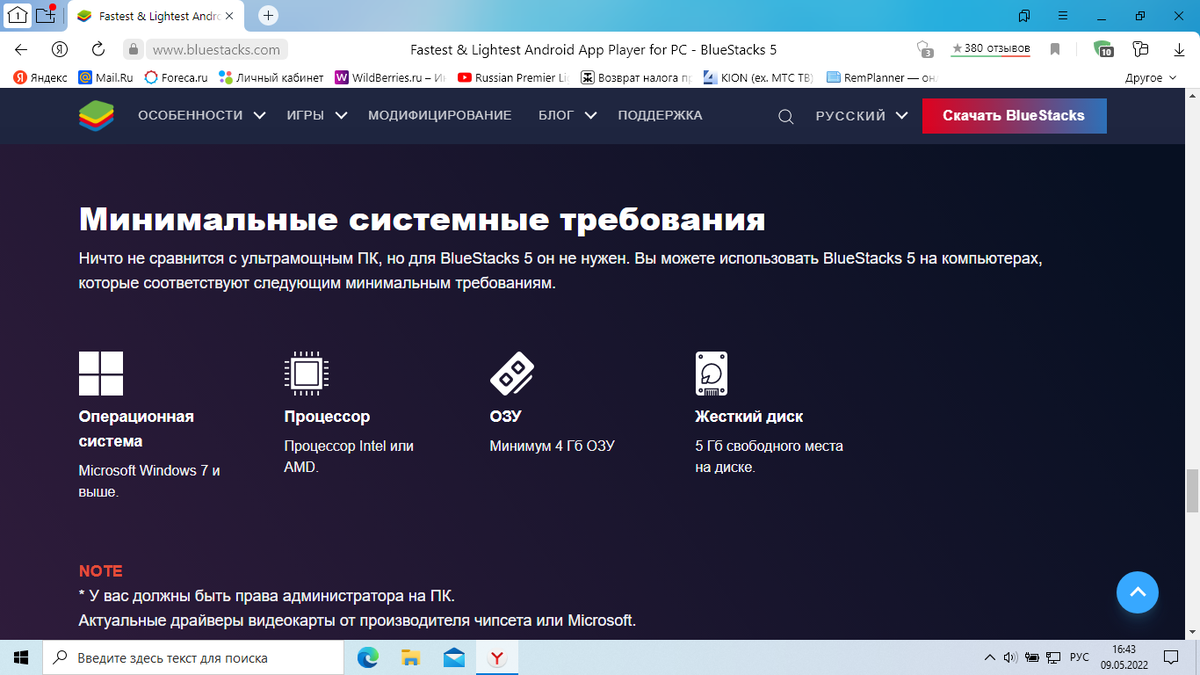The image size is (1200, 675).
Task: Click the www.bluestacks.com address field
Action: tap(217, 49)
